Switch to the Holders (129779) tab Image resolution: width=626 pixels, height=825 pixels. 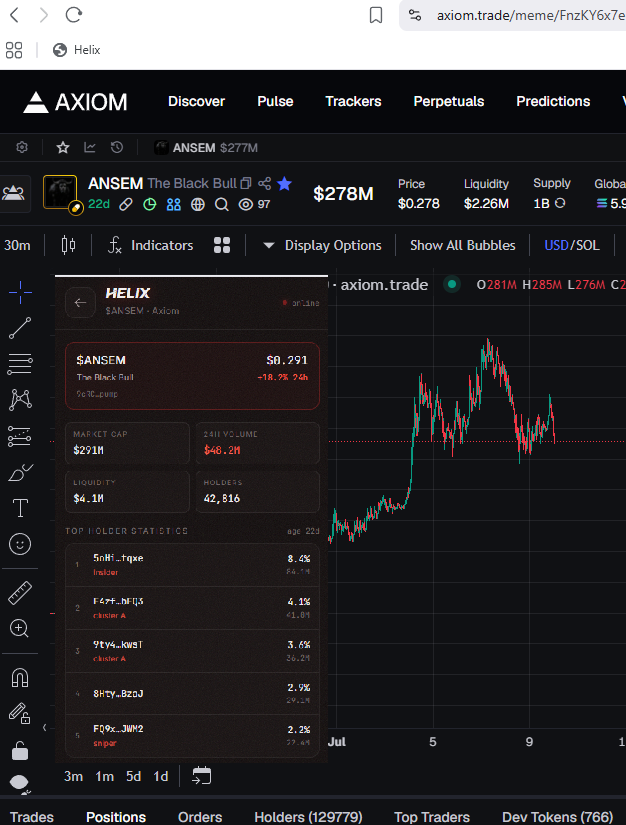(308, 817)
